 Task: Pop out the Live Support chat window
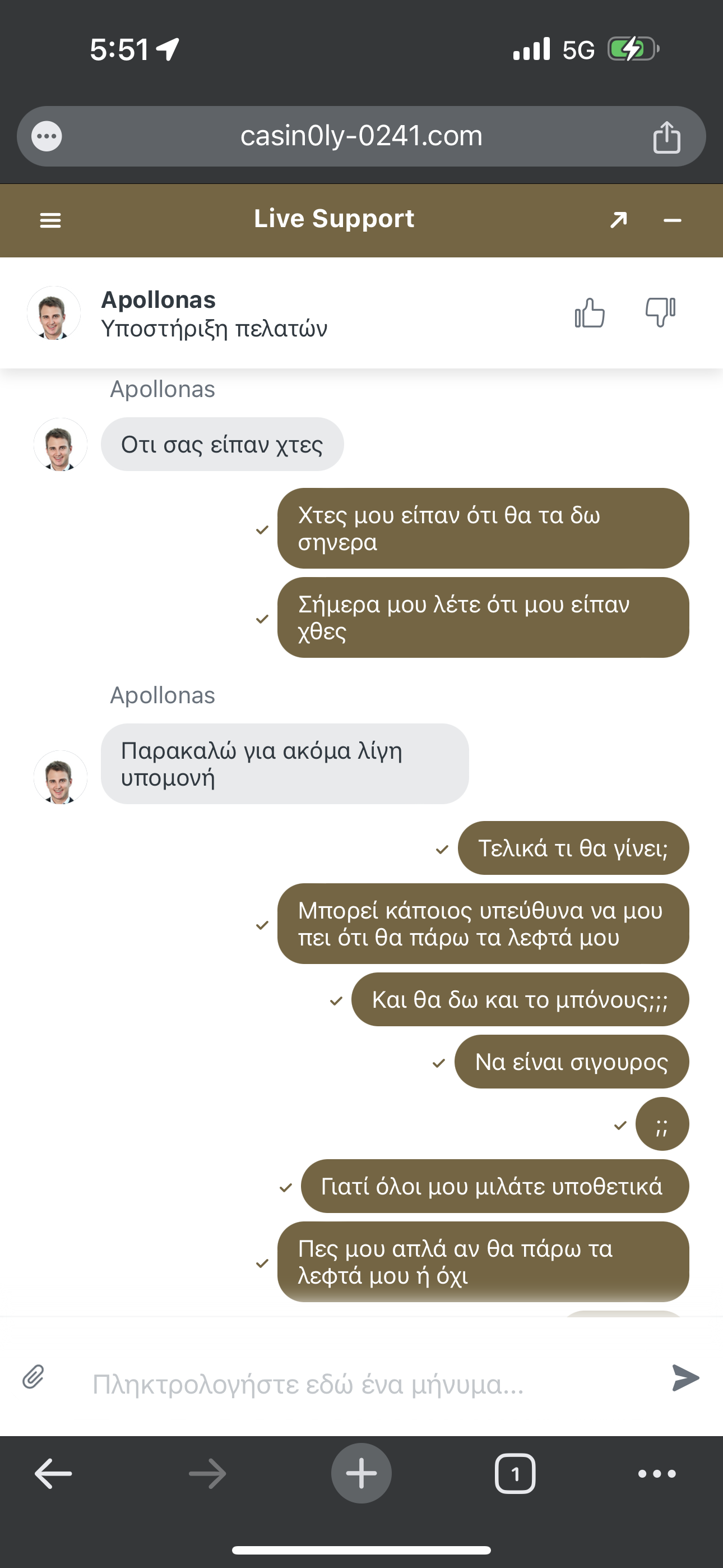click(618, 220)
